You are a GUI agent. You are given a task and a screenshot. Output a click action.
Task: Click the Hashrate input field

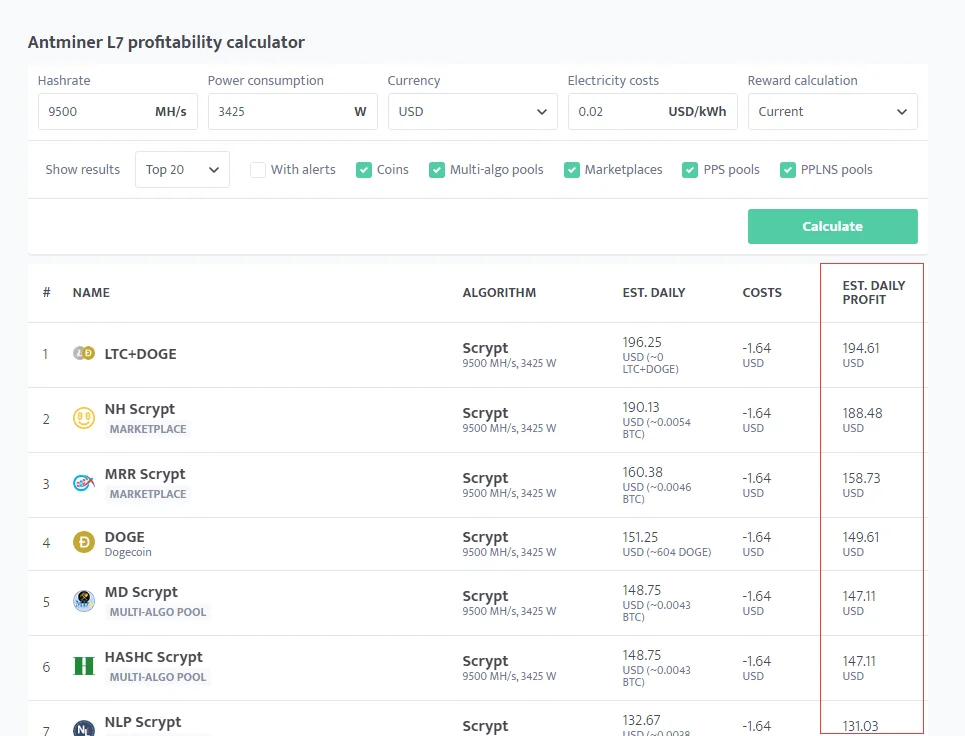(x=95, y=112)
